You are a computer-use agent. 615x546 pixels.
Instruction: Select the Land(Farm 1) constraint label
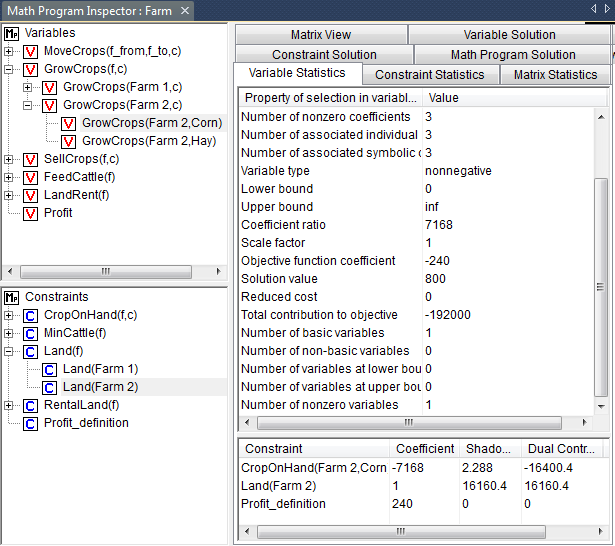100,369
